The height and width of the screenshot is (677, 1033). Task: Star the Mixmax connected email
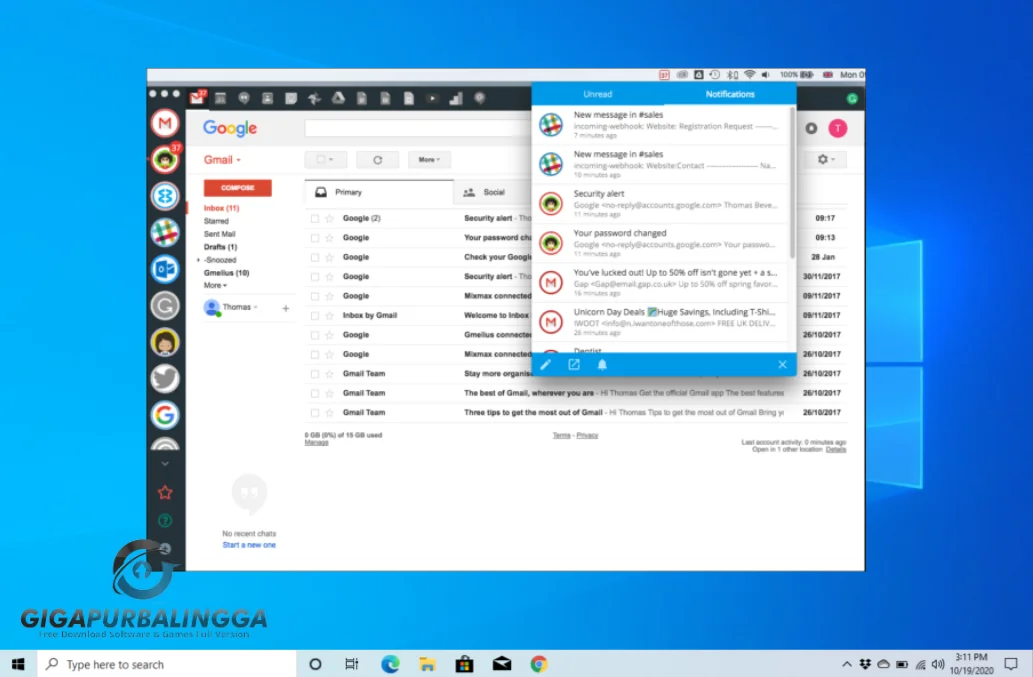coord(328,295)
